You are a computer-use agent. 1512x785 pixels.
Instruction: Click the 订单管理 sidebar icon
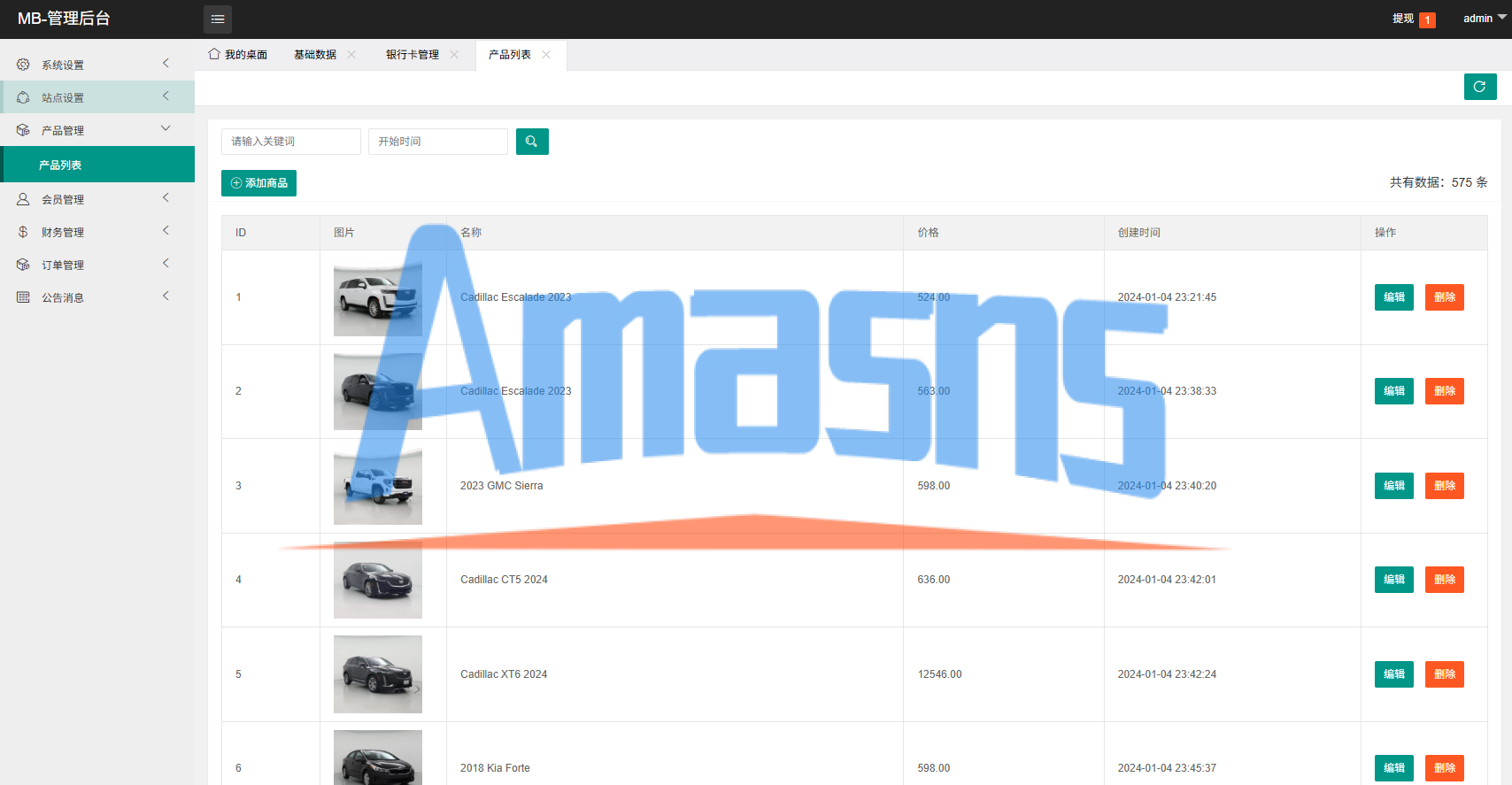(23, 265)
